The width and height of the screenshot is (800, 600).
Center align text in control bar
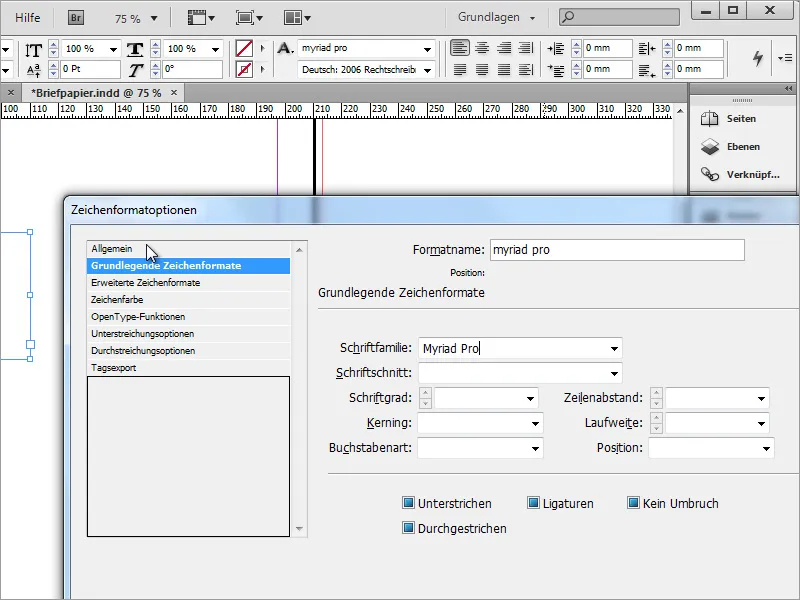click(482, 48)
